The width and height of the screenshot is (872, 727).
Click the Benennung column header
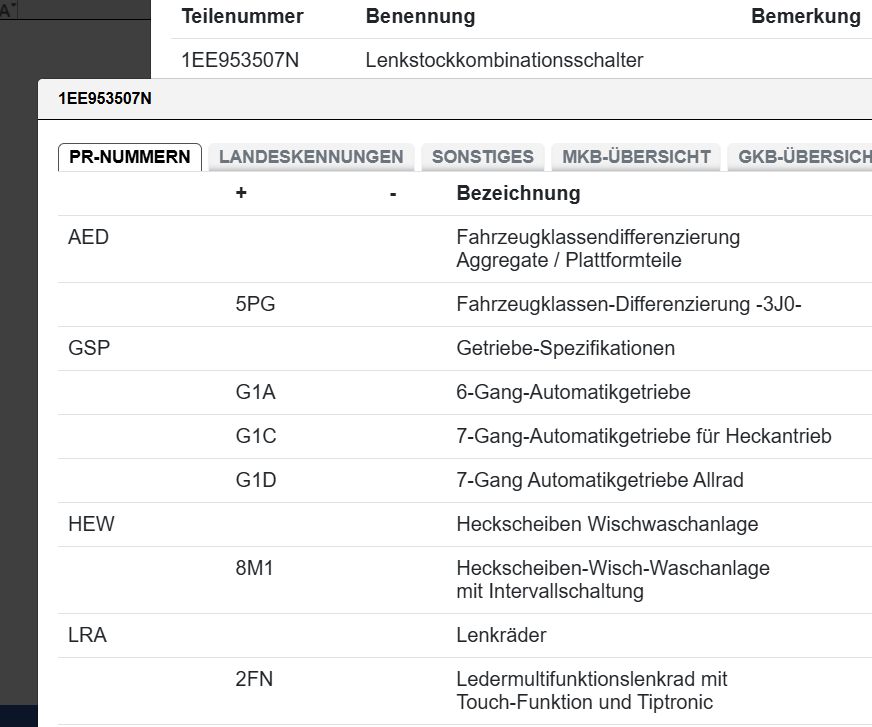pos(420,16)
